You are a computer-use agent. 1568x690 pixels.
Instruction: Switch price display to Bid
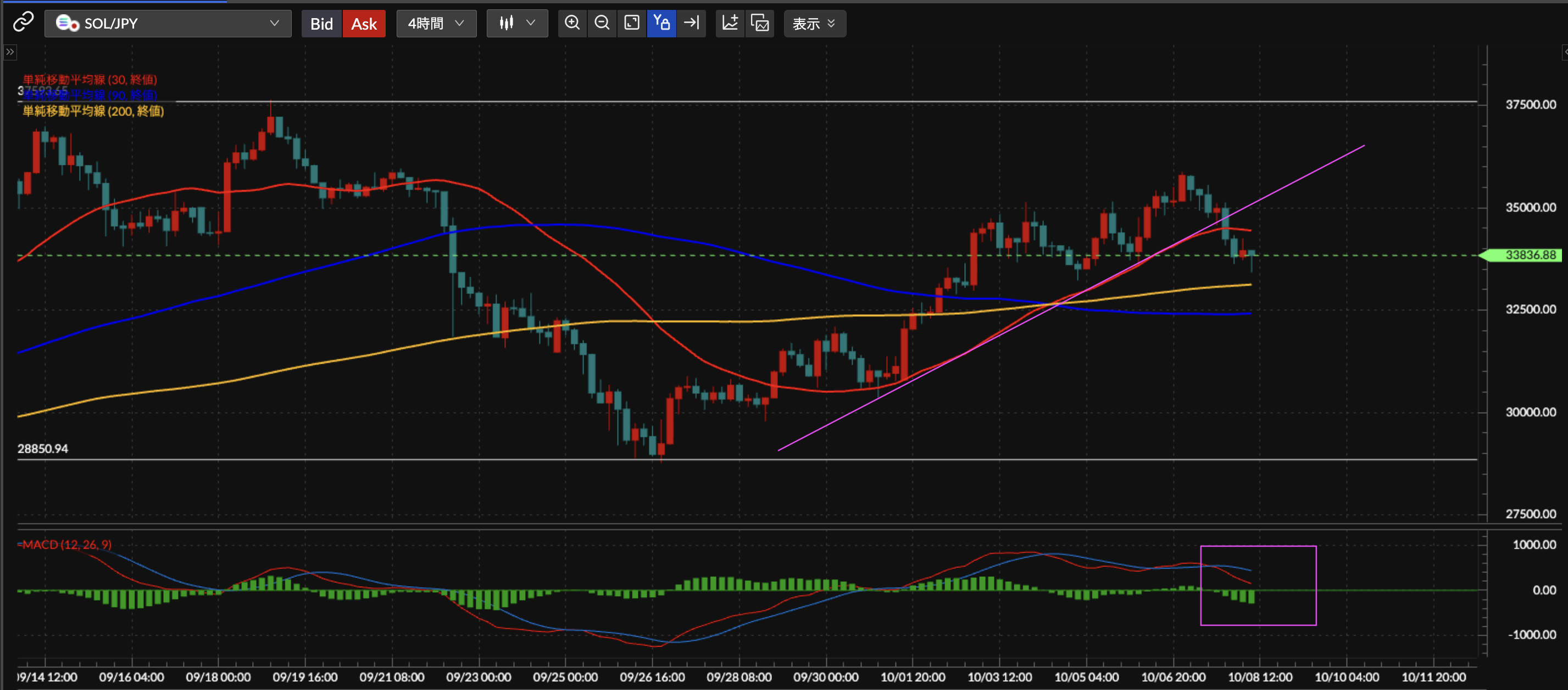tap(321, 24)
